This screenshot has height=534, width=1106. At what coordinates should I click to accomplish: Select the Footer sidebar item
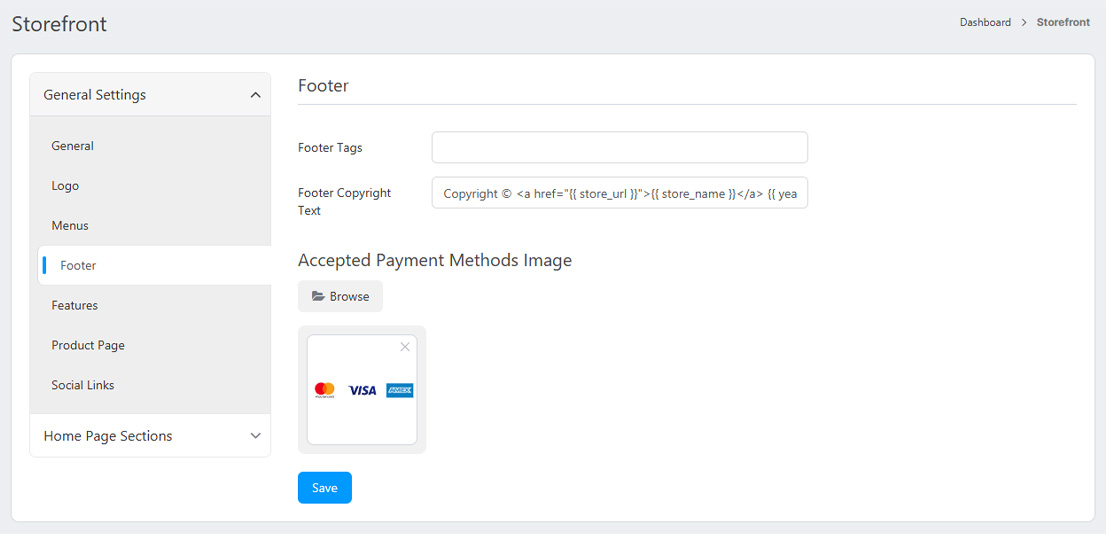coord(78,266)
